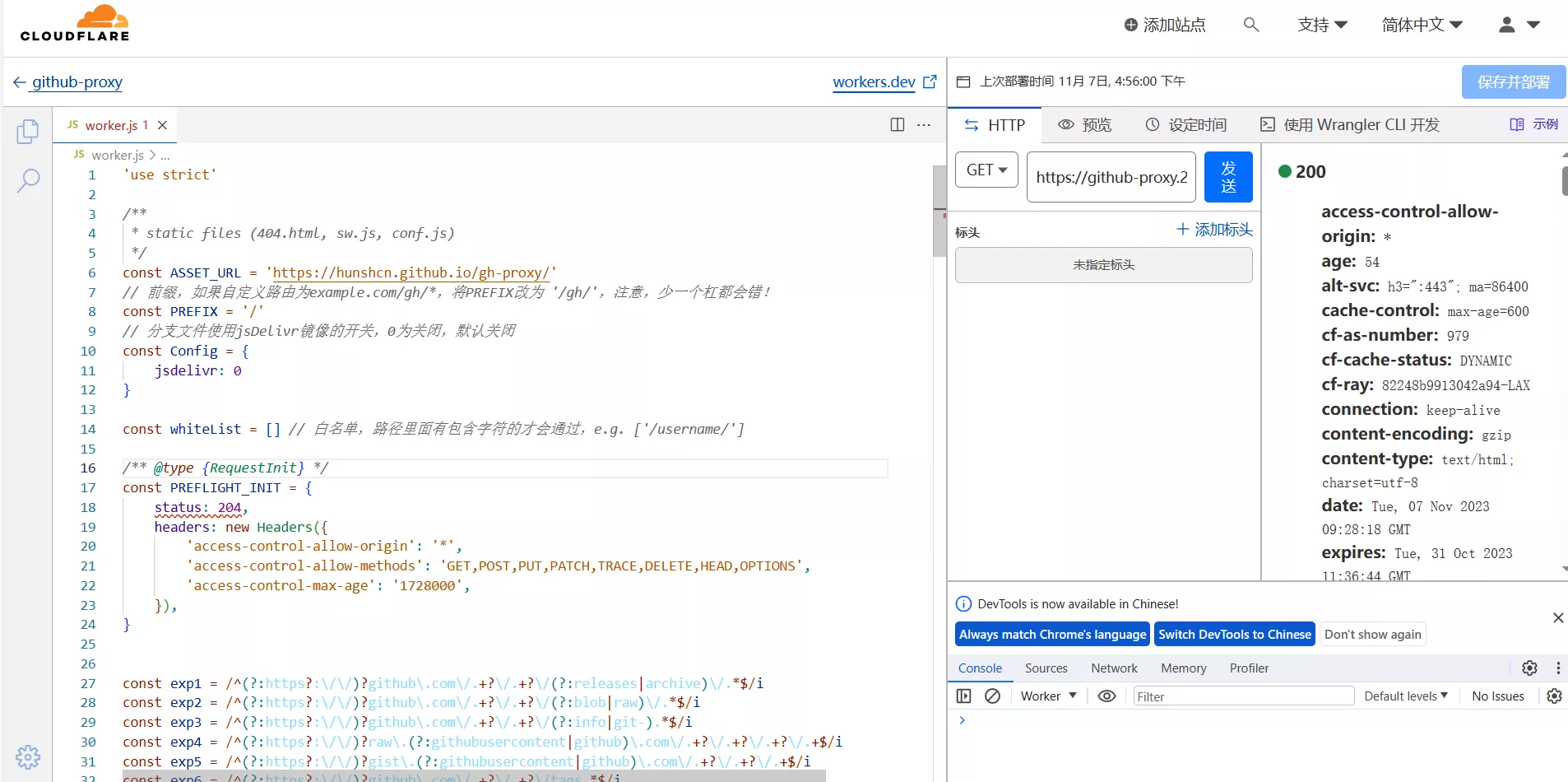Open the 简体中文 language dropdown
Image resolution: width=1568 pixels, height=782 pixels.
(1422, 25)
